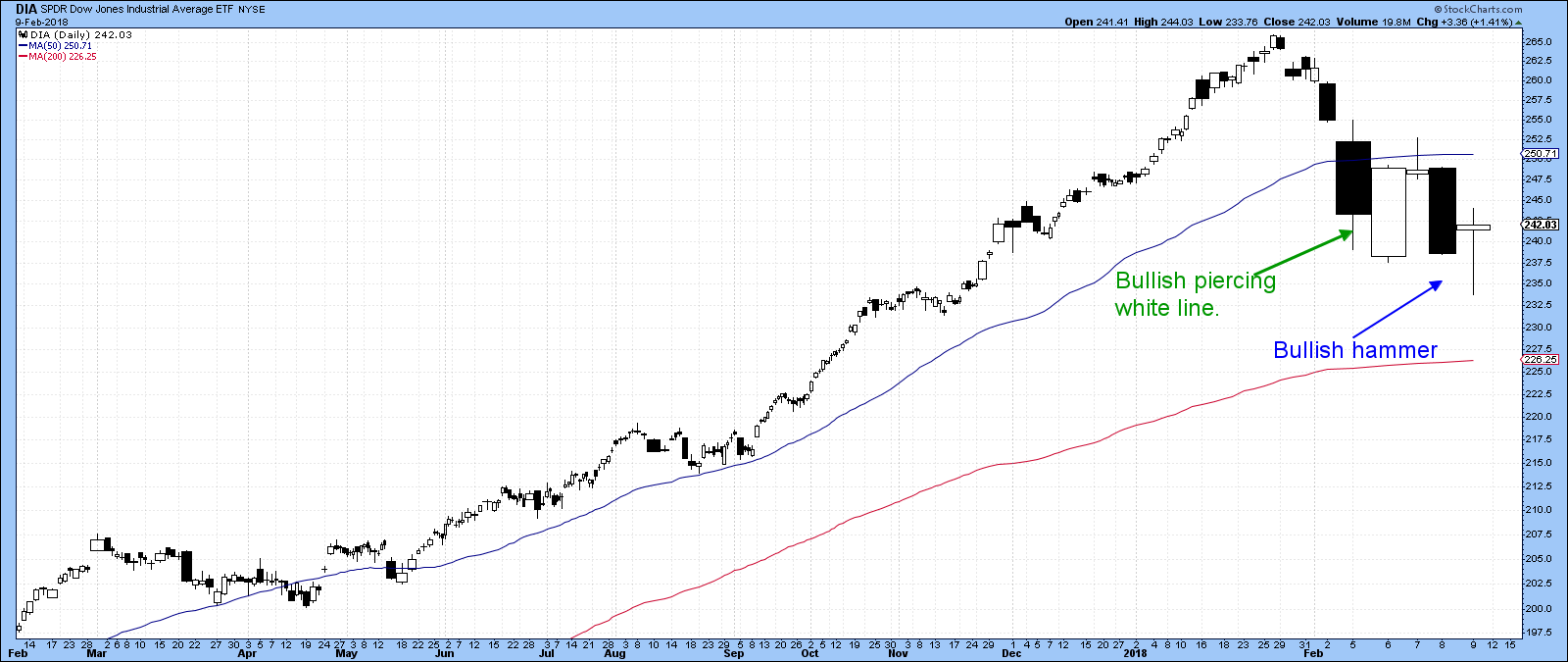Click the black candle dated Feb 8

[x=1442, y=211]
